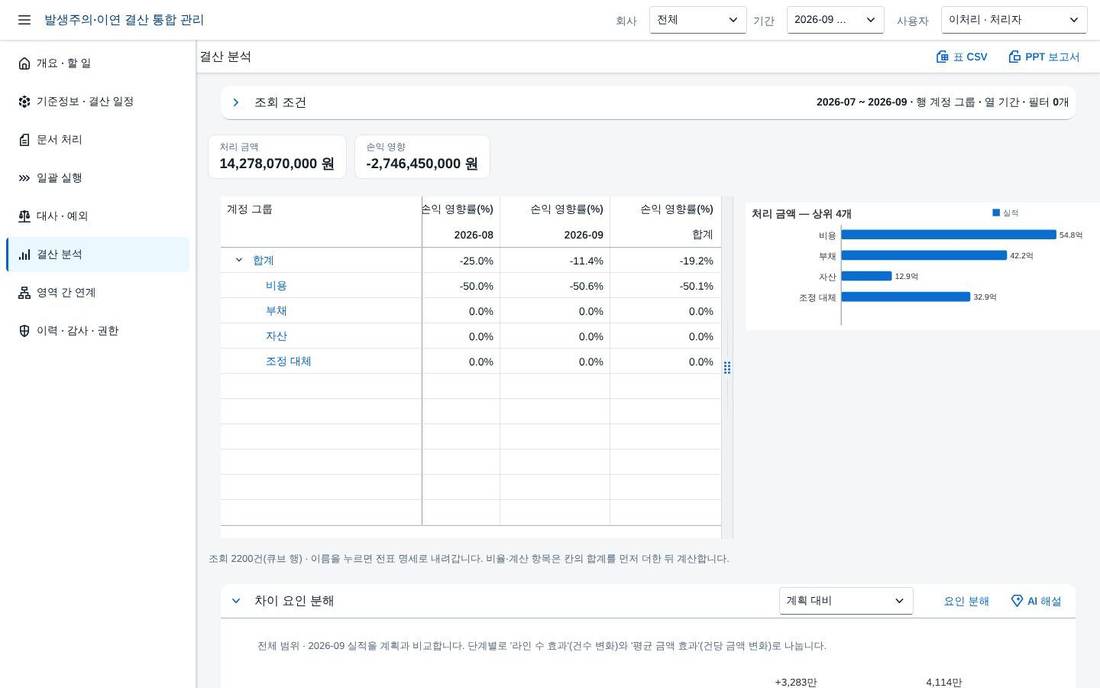The image size is (1100, 688).
Task: Open 비용 account group link
Action: 276,285
